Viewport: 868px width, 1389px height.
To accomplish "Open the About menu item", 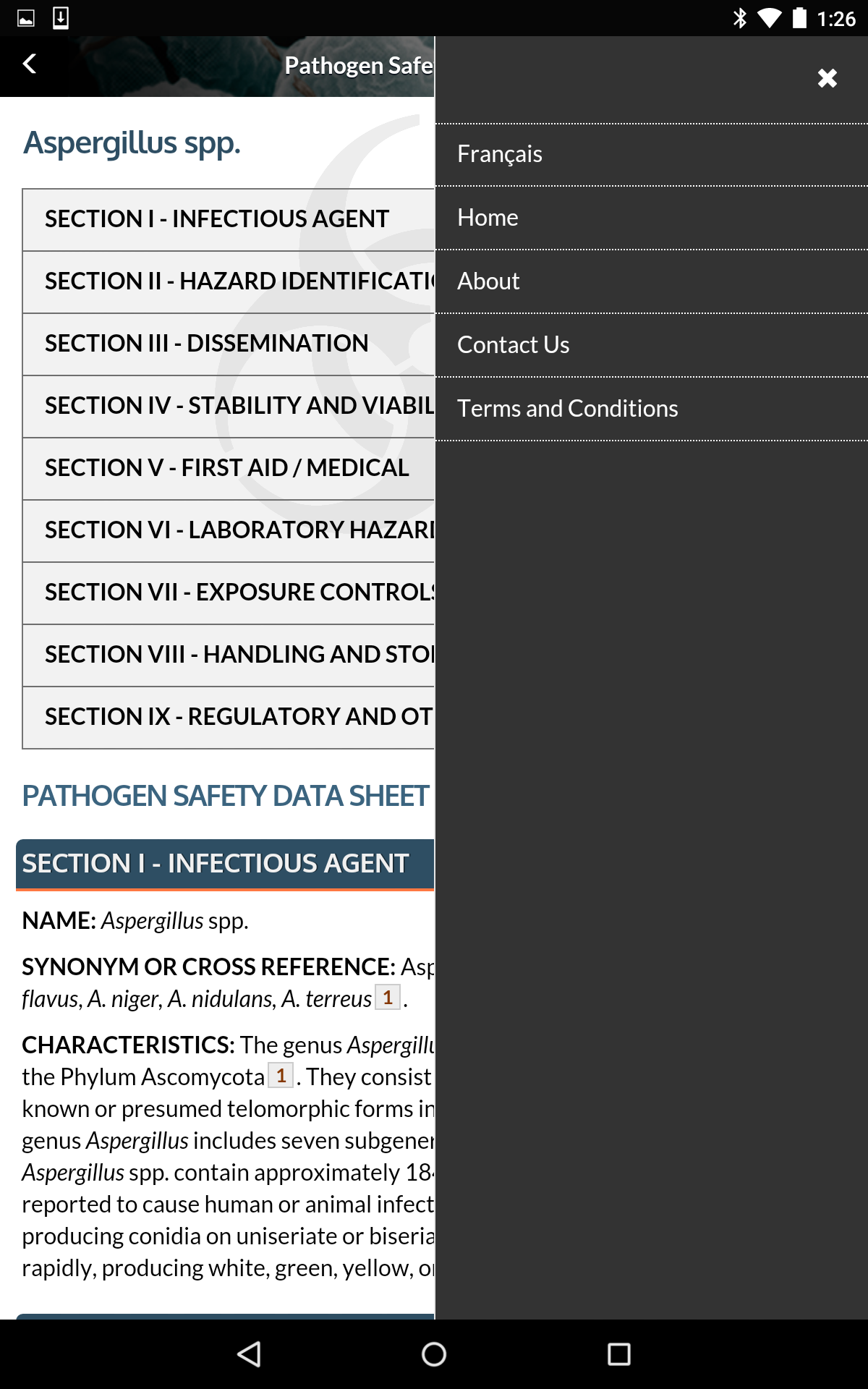I will (x=652, y=281).
